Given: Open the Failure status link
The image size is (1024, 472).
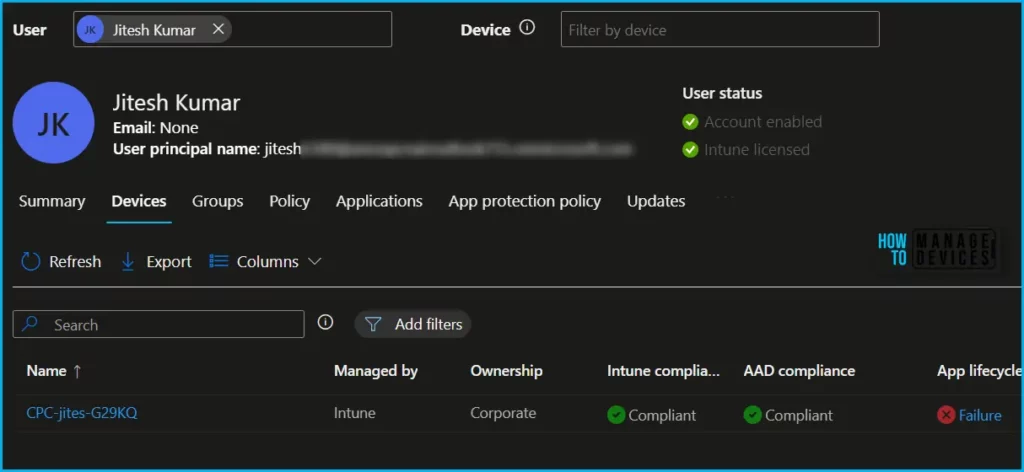Looking at the screenshot, I should click(980, 415).
